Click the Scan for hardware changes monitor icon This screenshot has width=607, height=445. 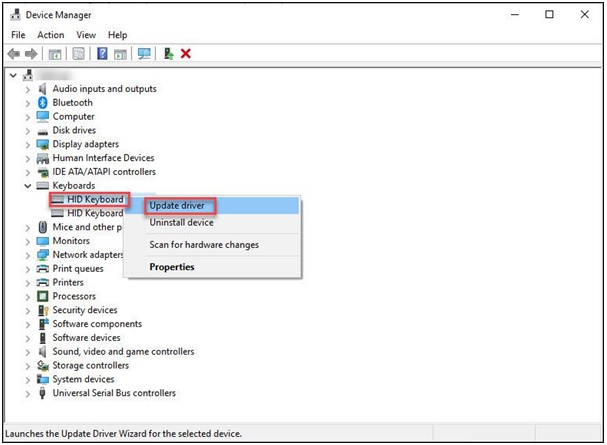[144, 54]
